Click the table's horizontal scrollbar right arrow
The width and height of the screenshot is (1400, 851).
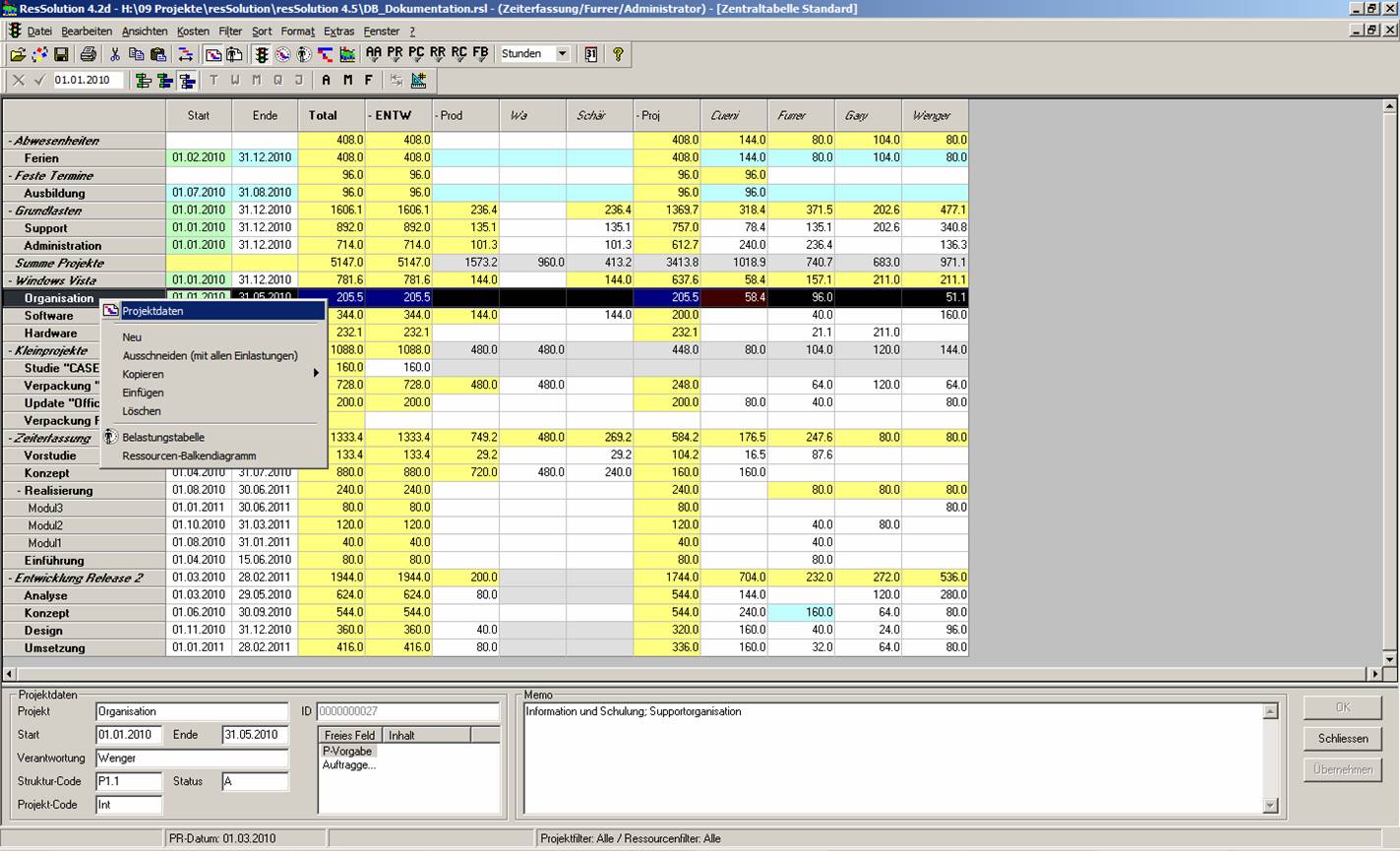pos(1374,674)
